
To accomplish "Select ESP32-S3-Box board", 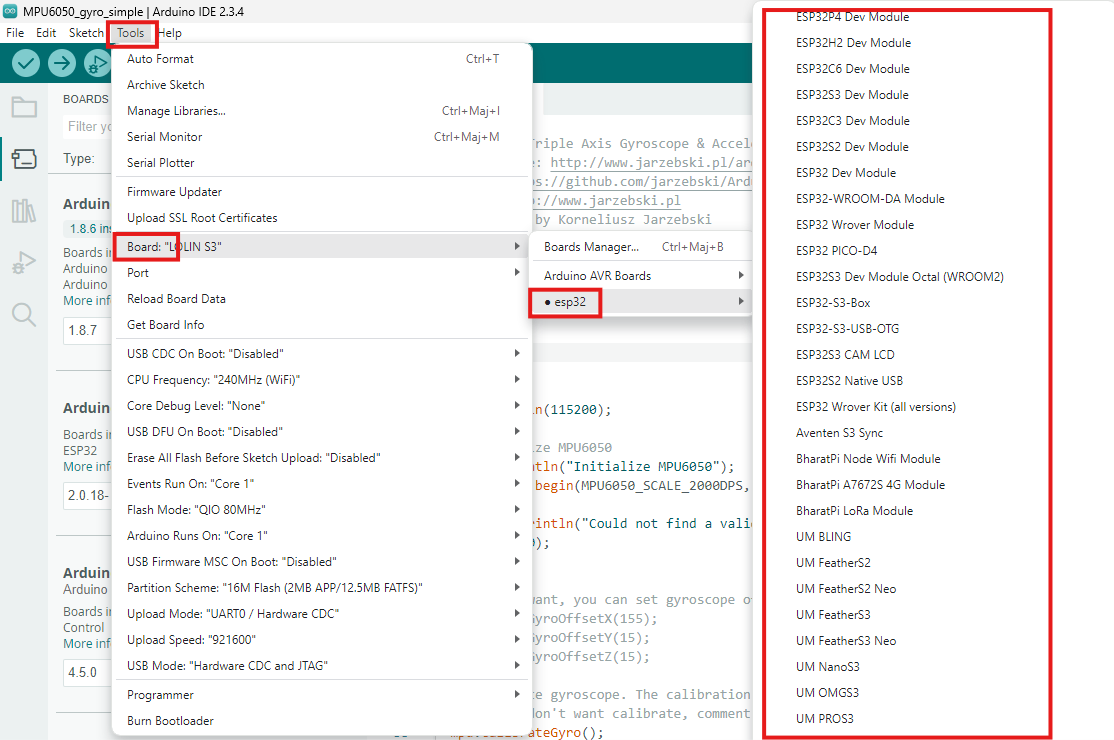I will pyautogui.click(x=833, y=303).
